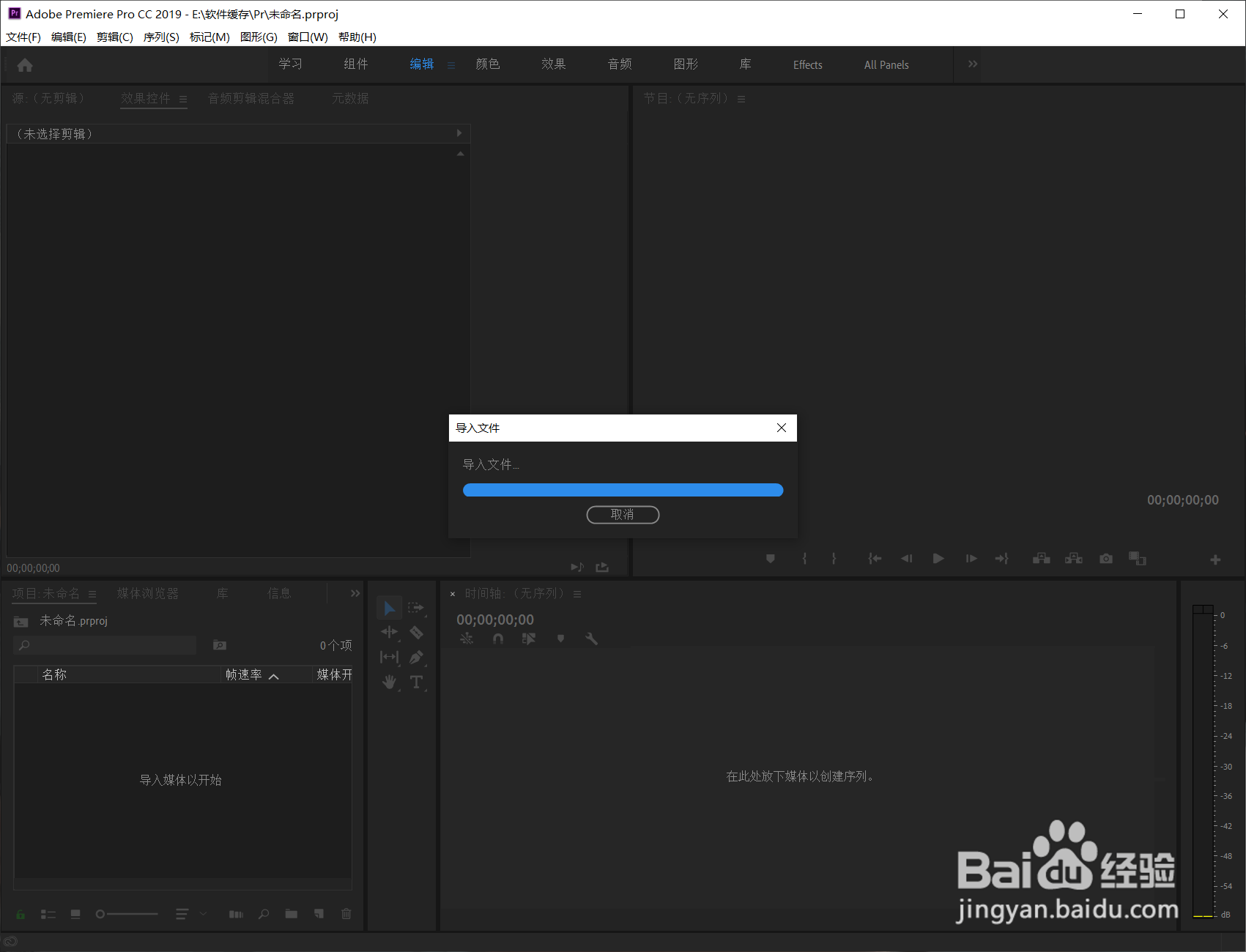Click the comparison view icon in program monitor
The width and height of the screenshot is (1246, 952).
point(1138,559)
